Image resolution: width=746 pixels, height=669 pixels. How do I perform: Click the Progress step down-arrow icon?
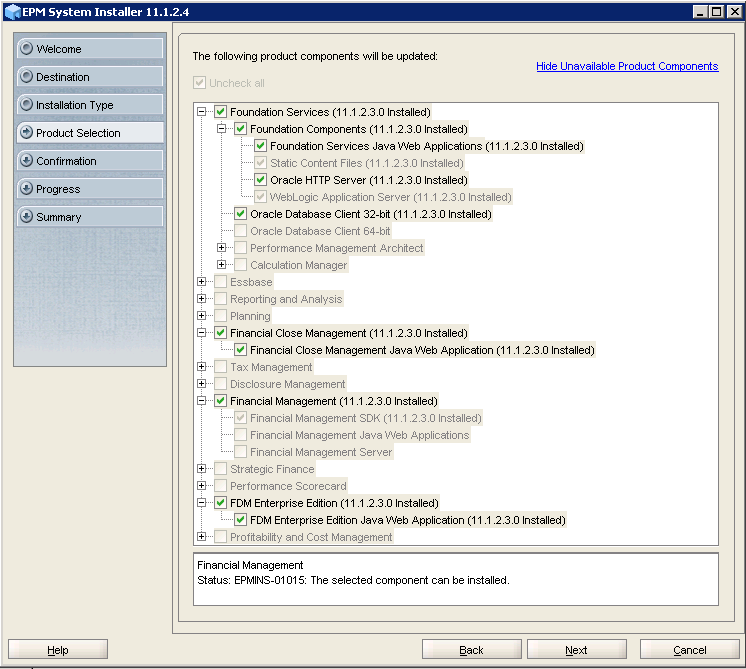tap(27, 188)
